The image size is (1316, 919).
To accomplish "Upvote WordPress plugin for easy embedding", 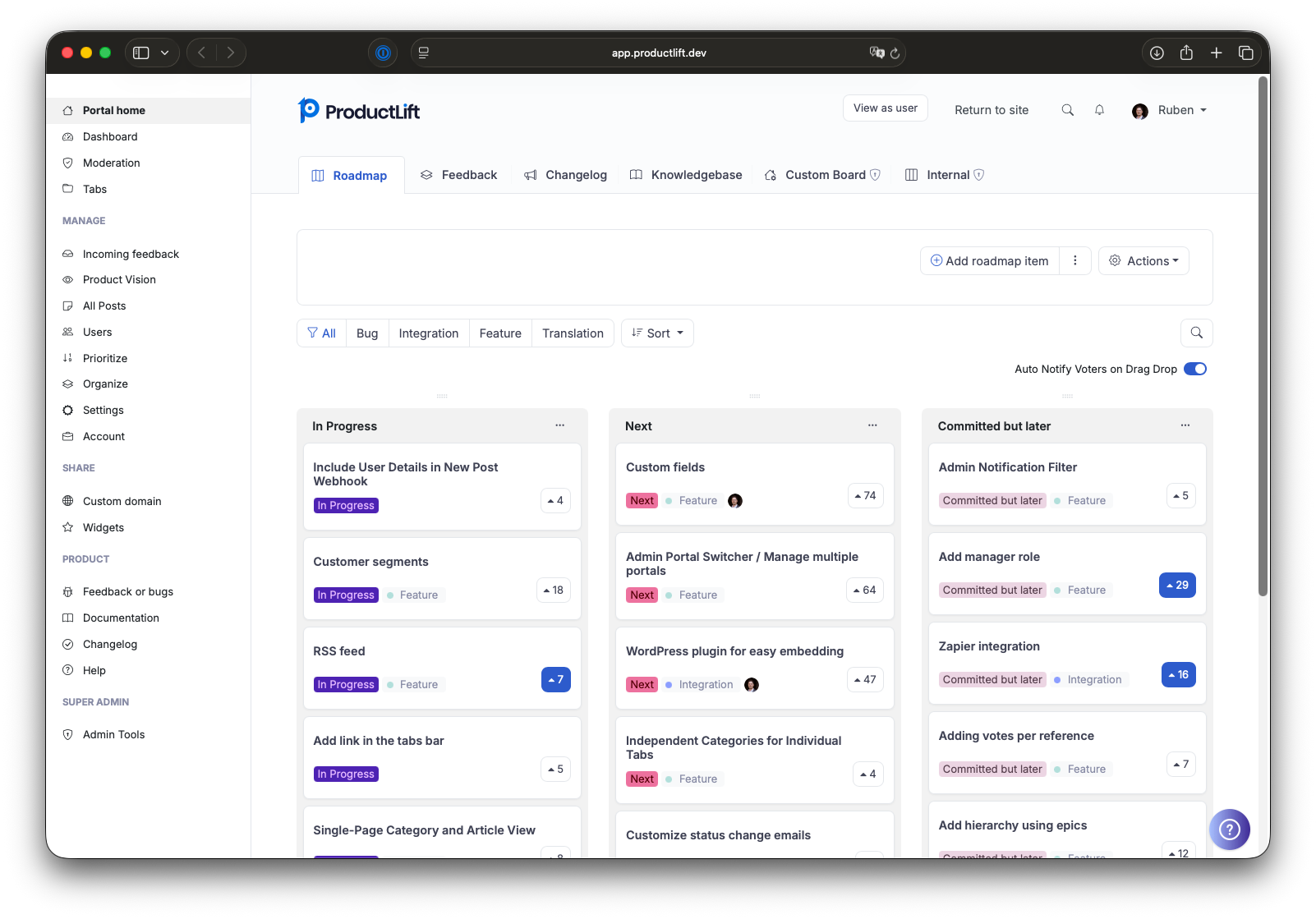I will (866, 679).
